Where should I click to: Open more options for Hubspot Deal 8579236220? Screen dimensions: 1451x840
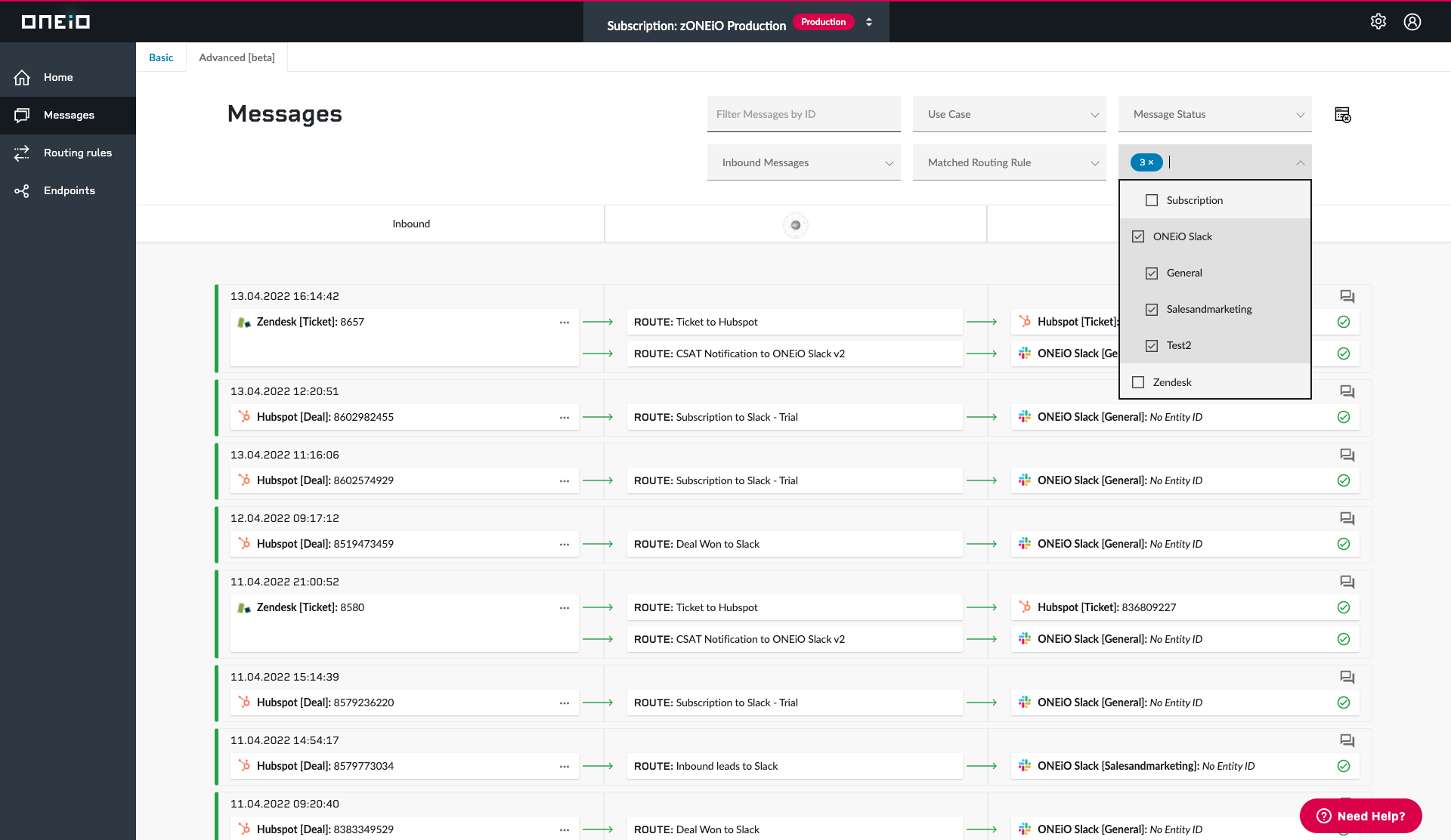coord(565,703)
